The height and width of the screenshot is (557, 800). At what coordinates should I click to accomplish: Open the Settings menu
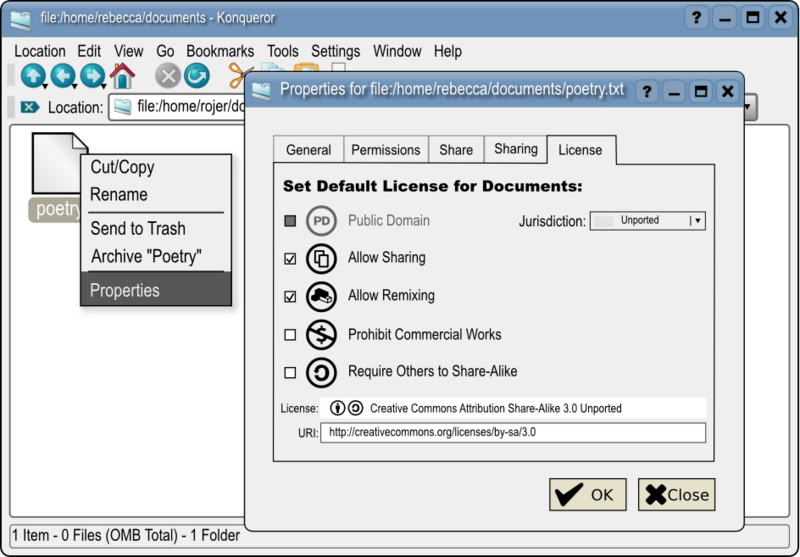336,52
